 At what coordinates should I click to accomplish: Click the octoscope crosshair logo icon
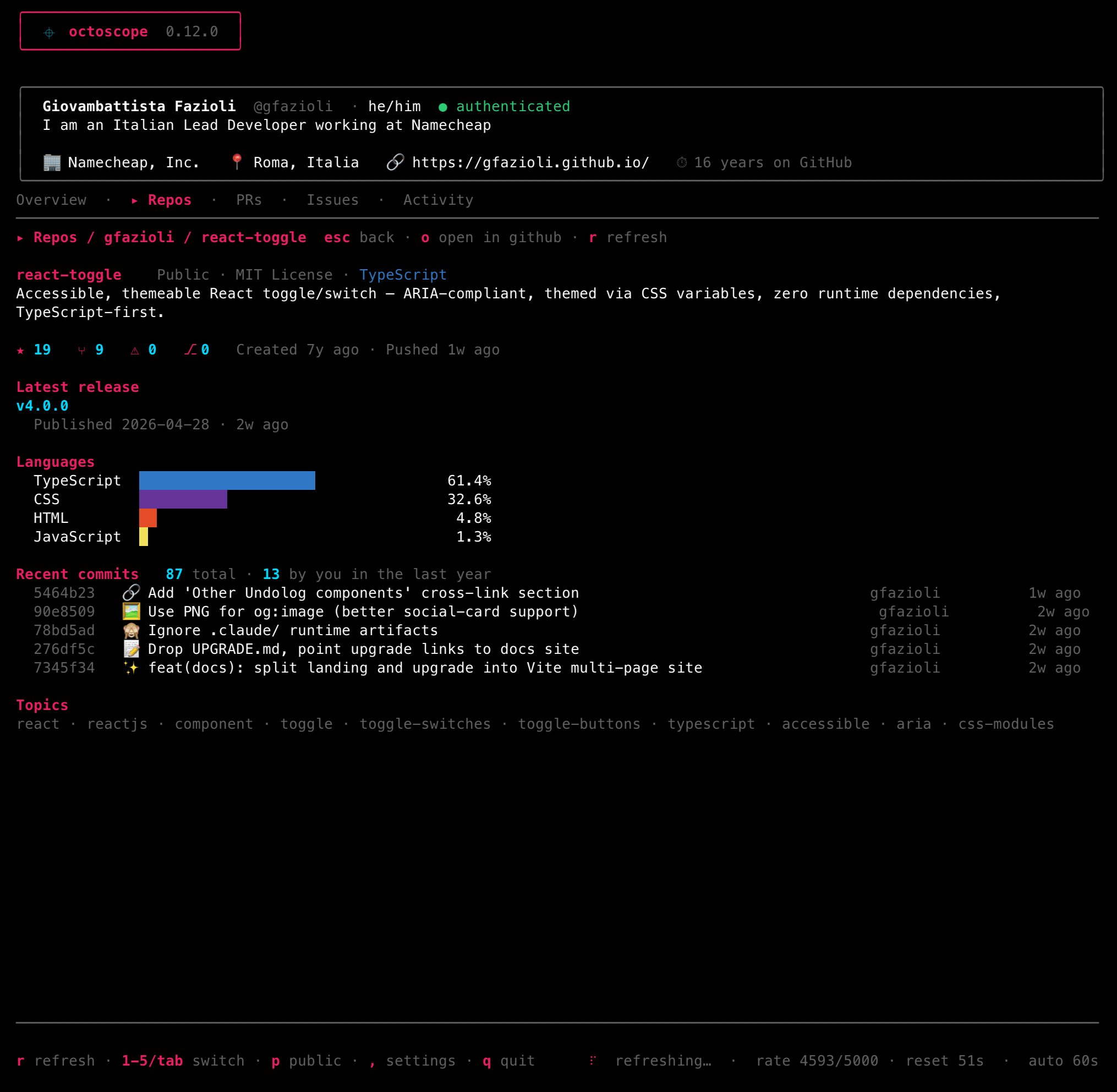click(50, 32)
